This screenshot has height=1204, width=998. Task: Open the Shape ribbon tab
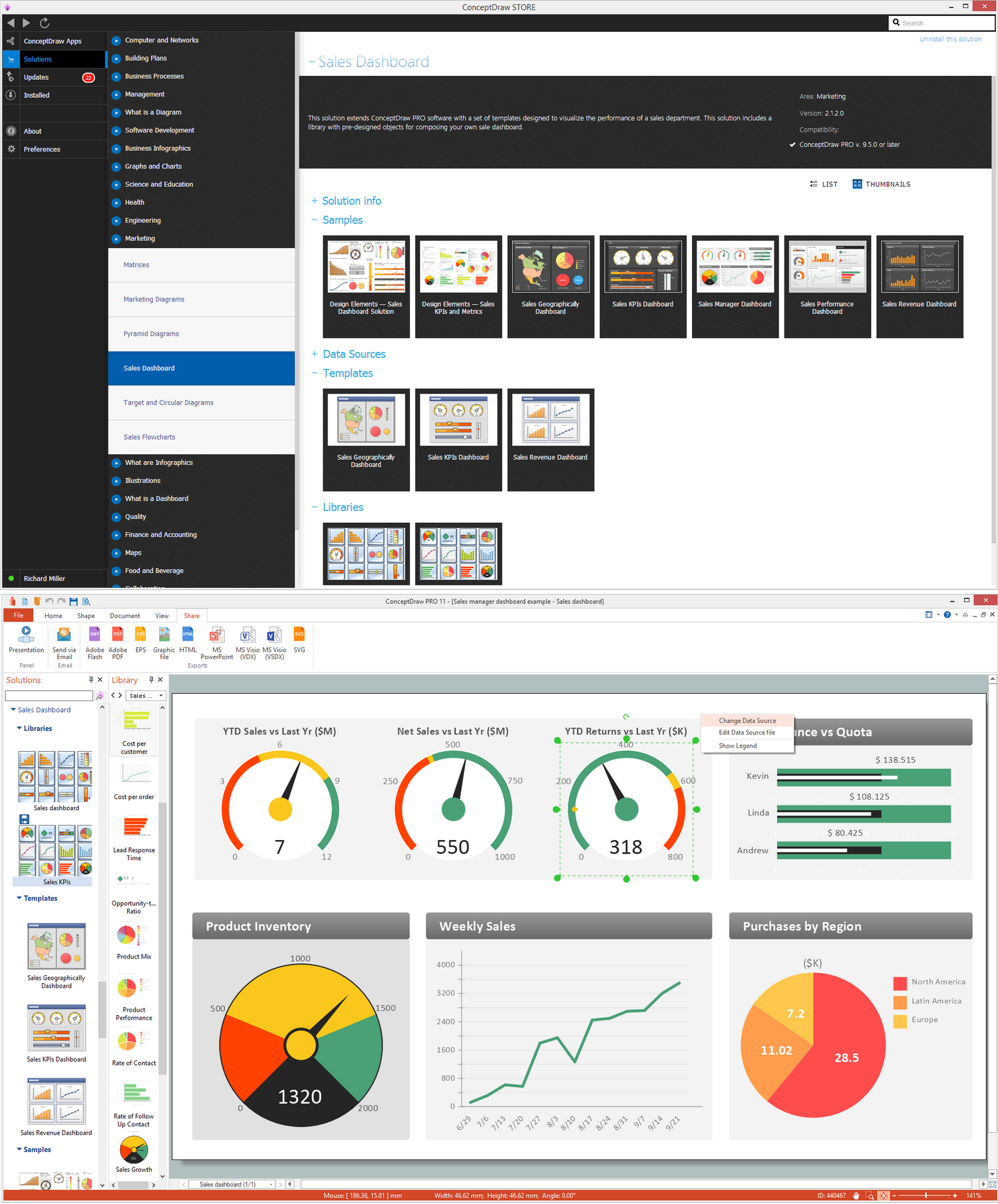[x=86, y=616]
